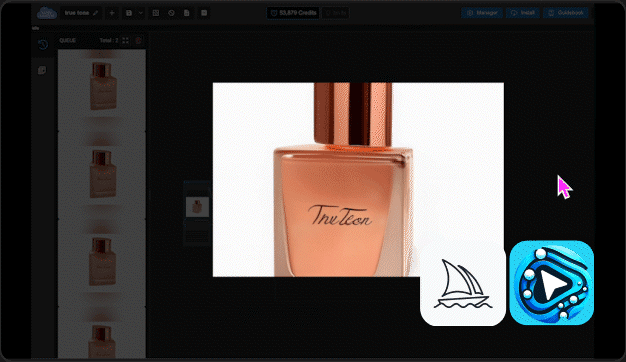
Task: Click the 'Total : 2' queue count
Action: tap(109, 41)
